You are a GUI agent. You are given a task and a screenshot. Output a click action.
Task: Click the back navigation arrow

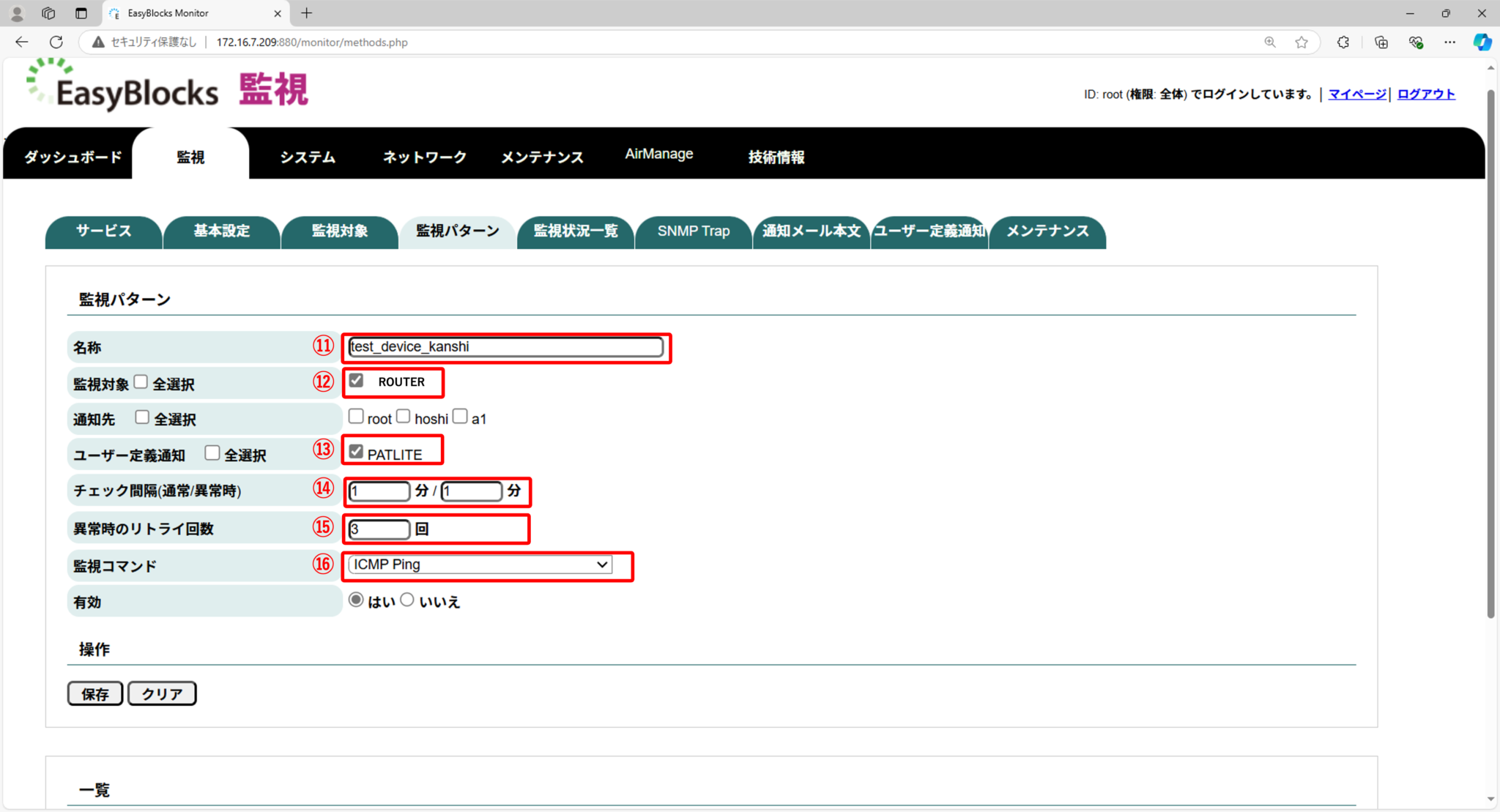tap(21, 42)
